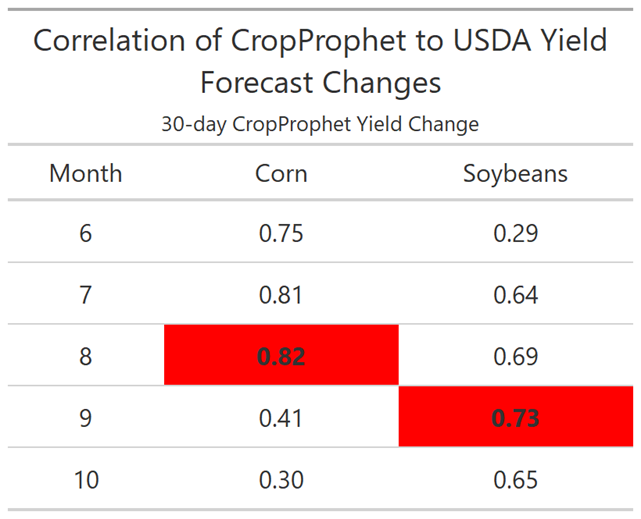Select the month 10 row label
Image resolution: width=641 pixels, height=519 pixels.
pos(86,480)
